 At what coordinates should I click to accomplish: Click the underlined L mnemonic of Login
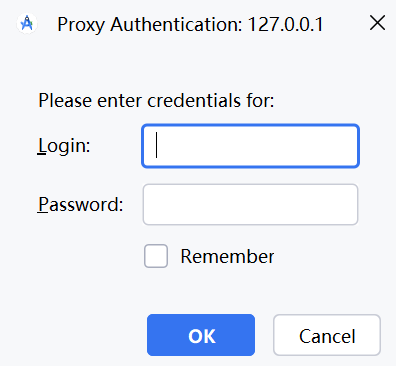pos(42,145)
